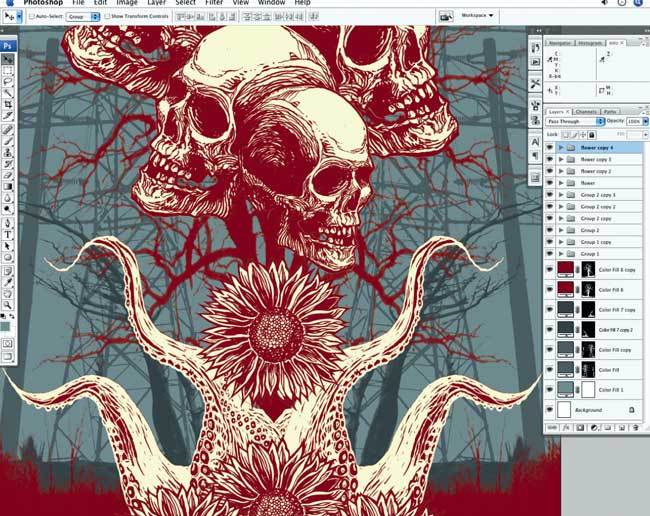Click Color Fill 1 teal color thumbnail
Viewport: 650px width, 516px height.
tap(565, 390)
